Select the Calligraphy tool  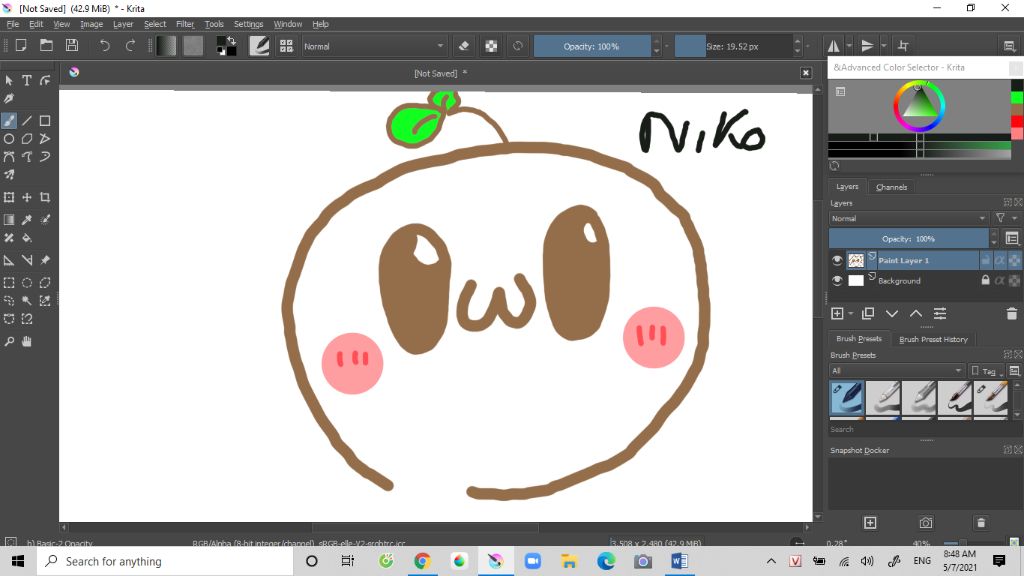tap(9, 99)
